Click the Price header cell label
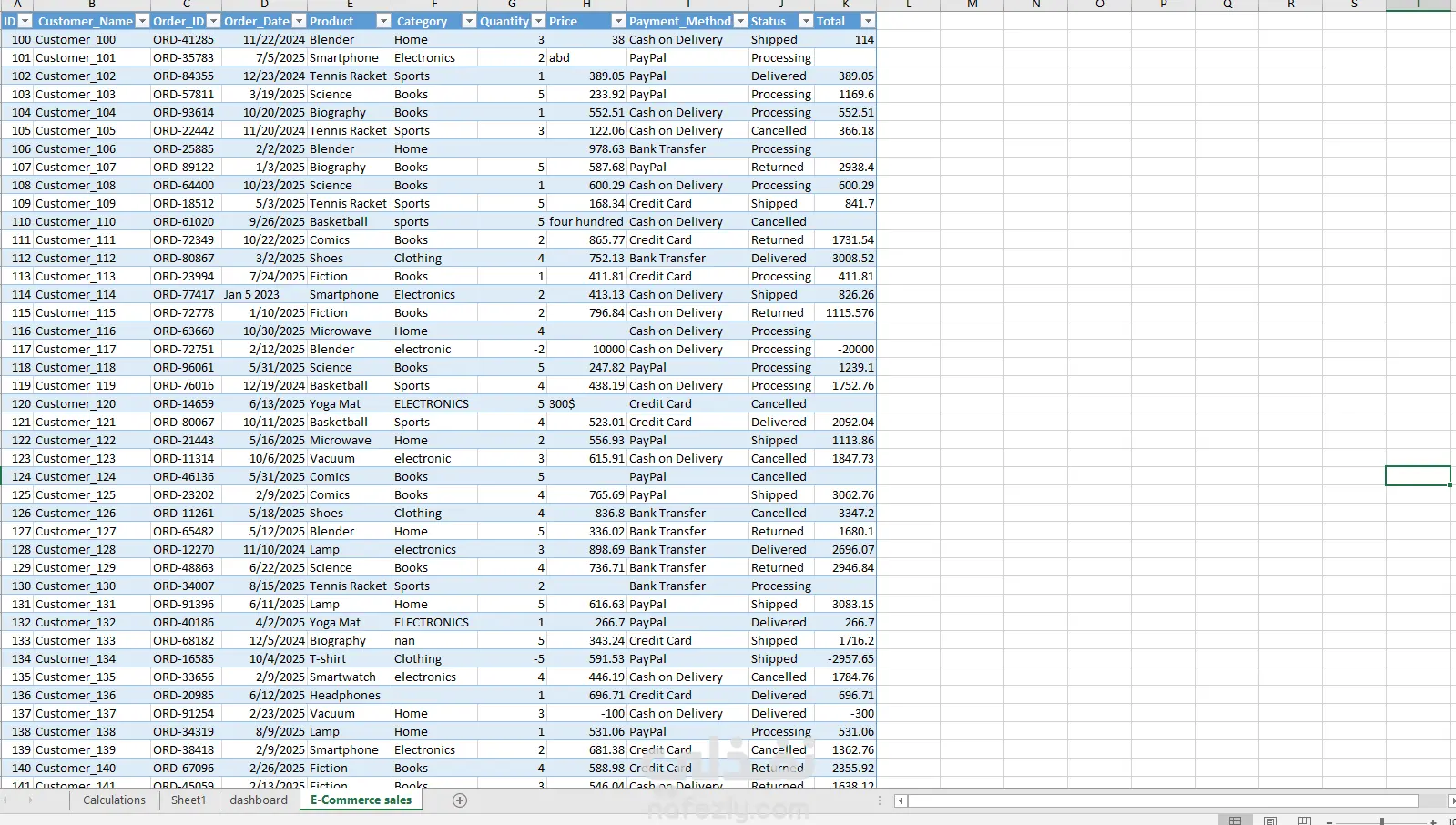This screenshot has height=825, width=1456. coord(564,21)
